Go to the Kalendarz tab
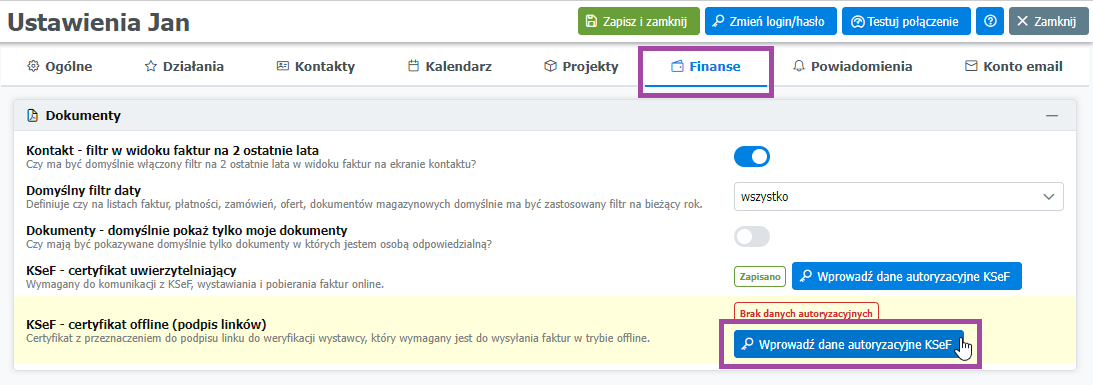The height and width of the screenshot is (385, 1093). 450,67
